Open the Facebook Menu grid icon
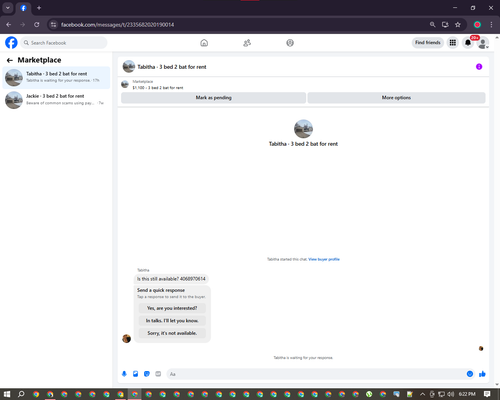Screen dimensions: 500x400 pyautogui.click(x=453, y=43)
